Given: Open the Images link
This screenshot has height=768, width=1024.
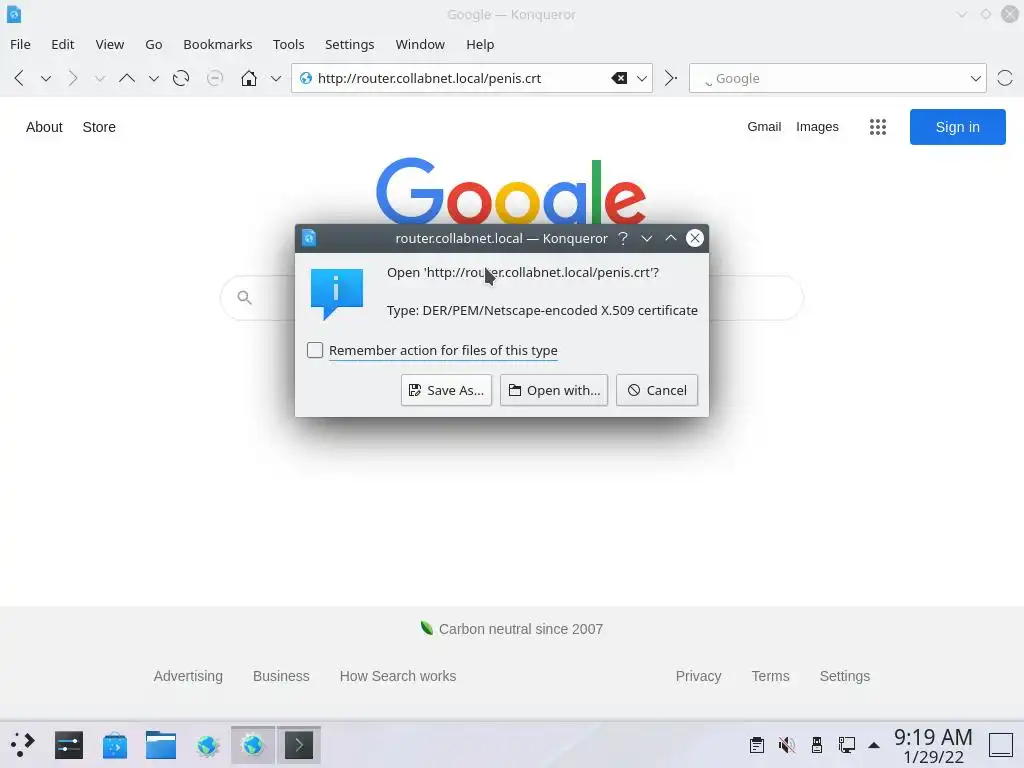Looking at the screenshot, I should [817, 127].
